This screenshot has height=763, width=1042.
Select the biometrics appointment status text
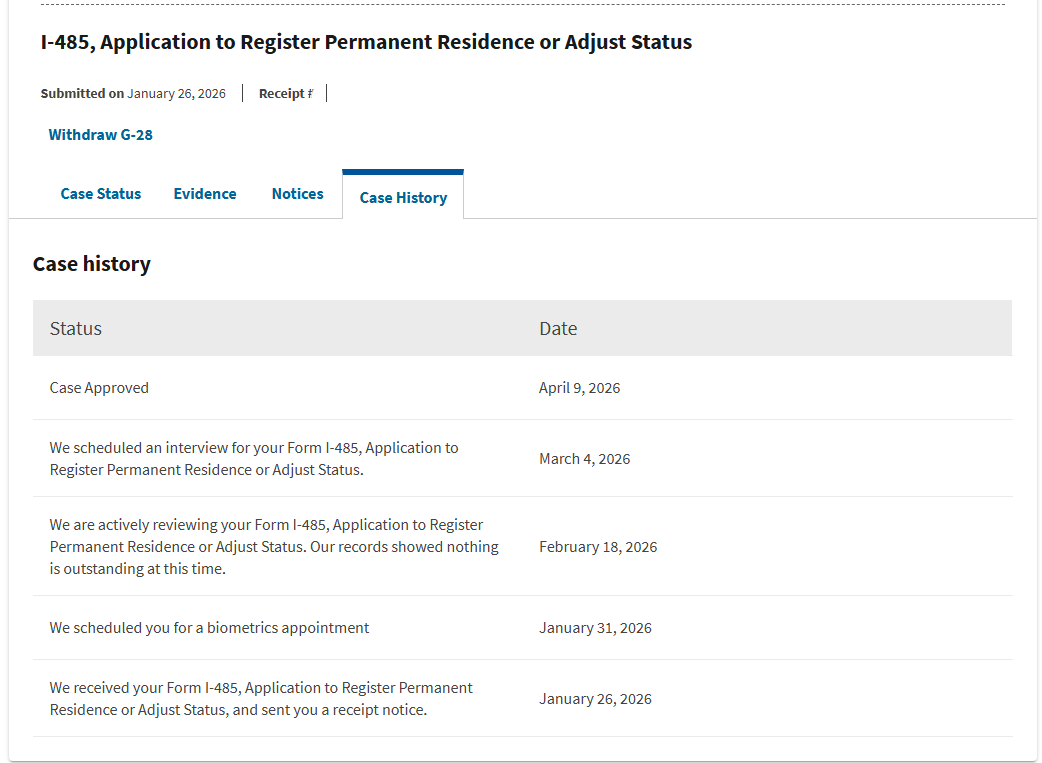[209, 628]
